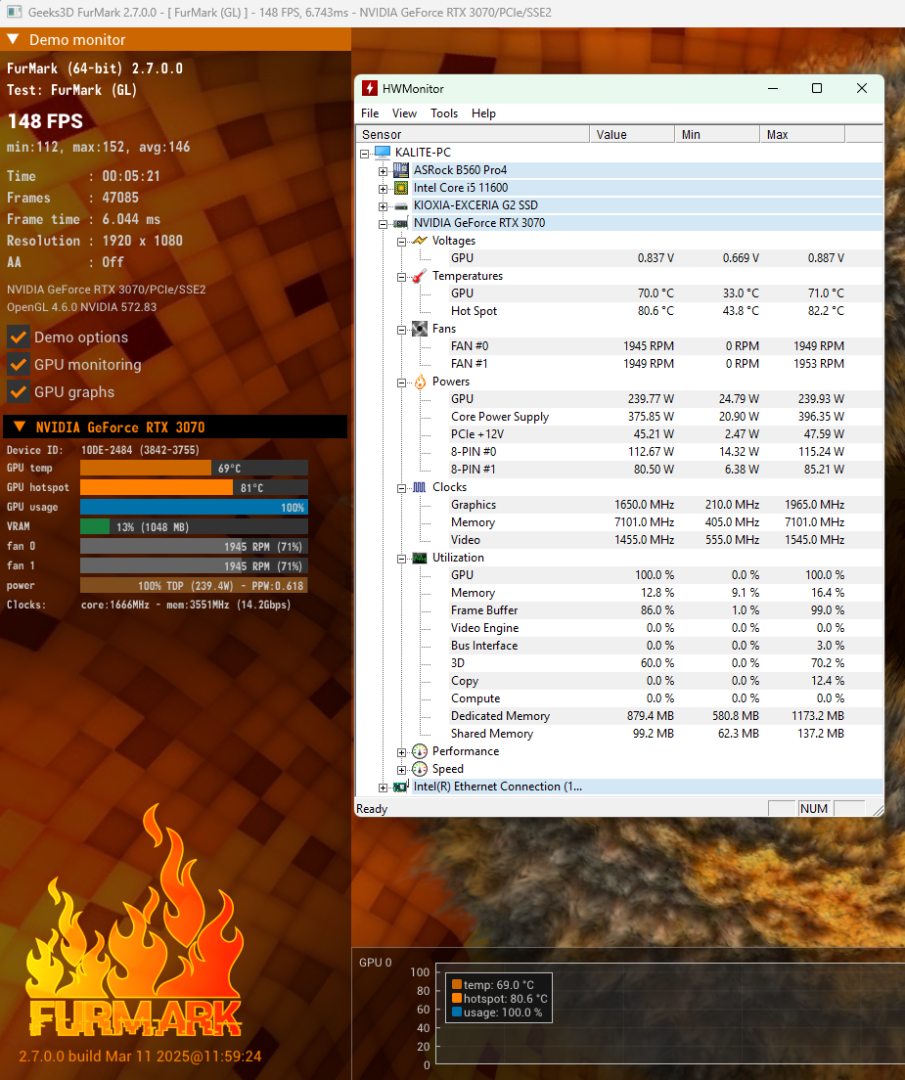Viewport: 905px width, 1080px height.
Task: Collapse the Powers group
Action: [402, 383]
